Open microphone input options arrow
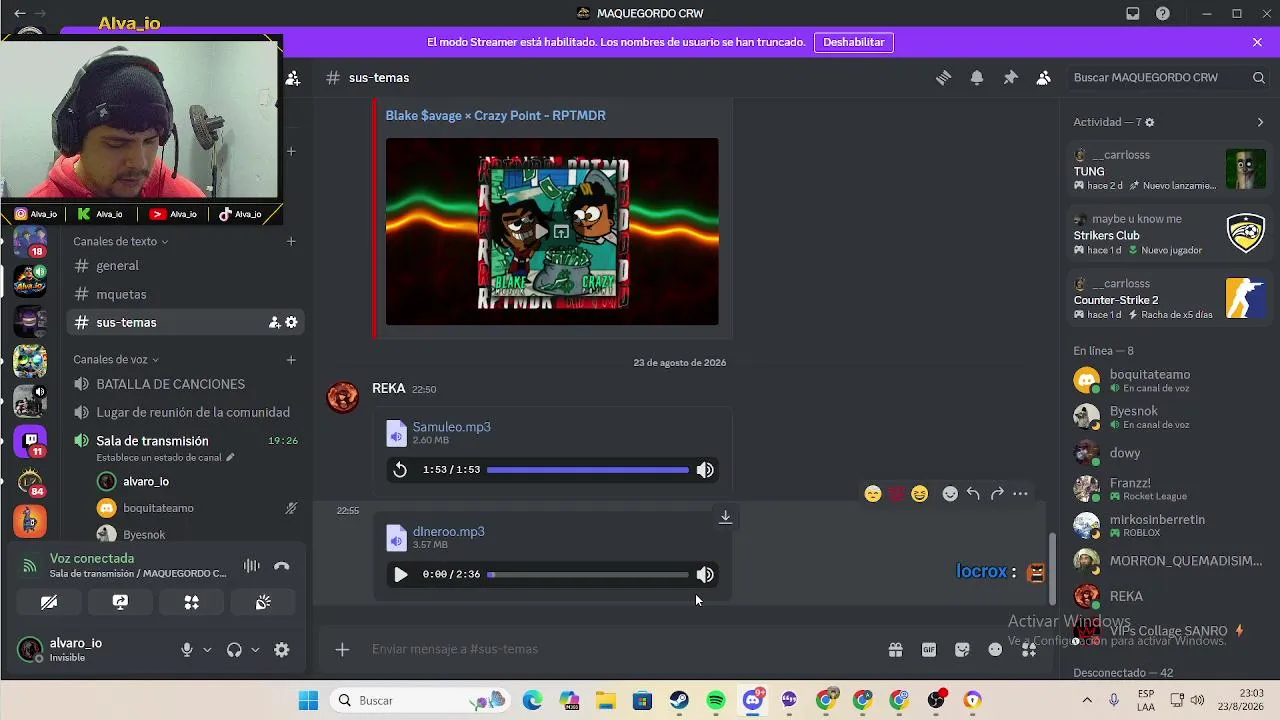 click(207, 650)
